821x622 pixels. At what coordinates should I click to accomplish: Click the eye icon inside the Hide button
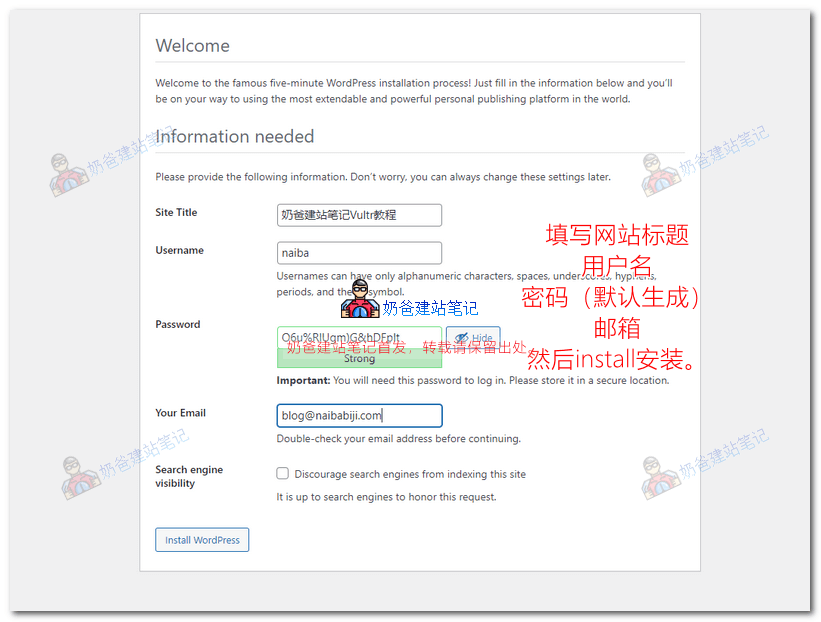pyautogui.click(x=462, y=338)
